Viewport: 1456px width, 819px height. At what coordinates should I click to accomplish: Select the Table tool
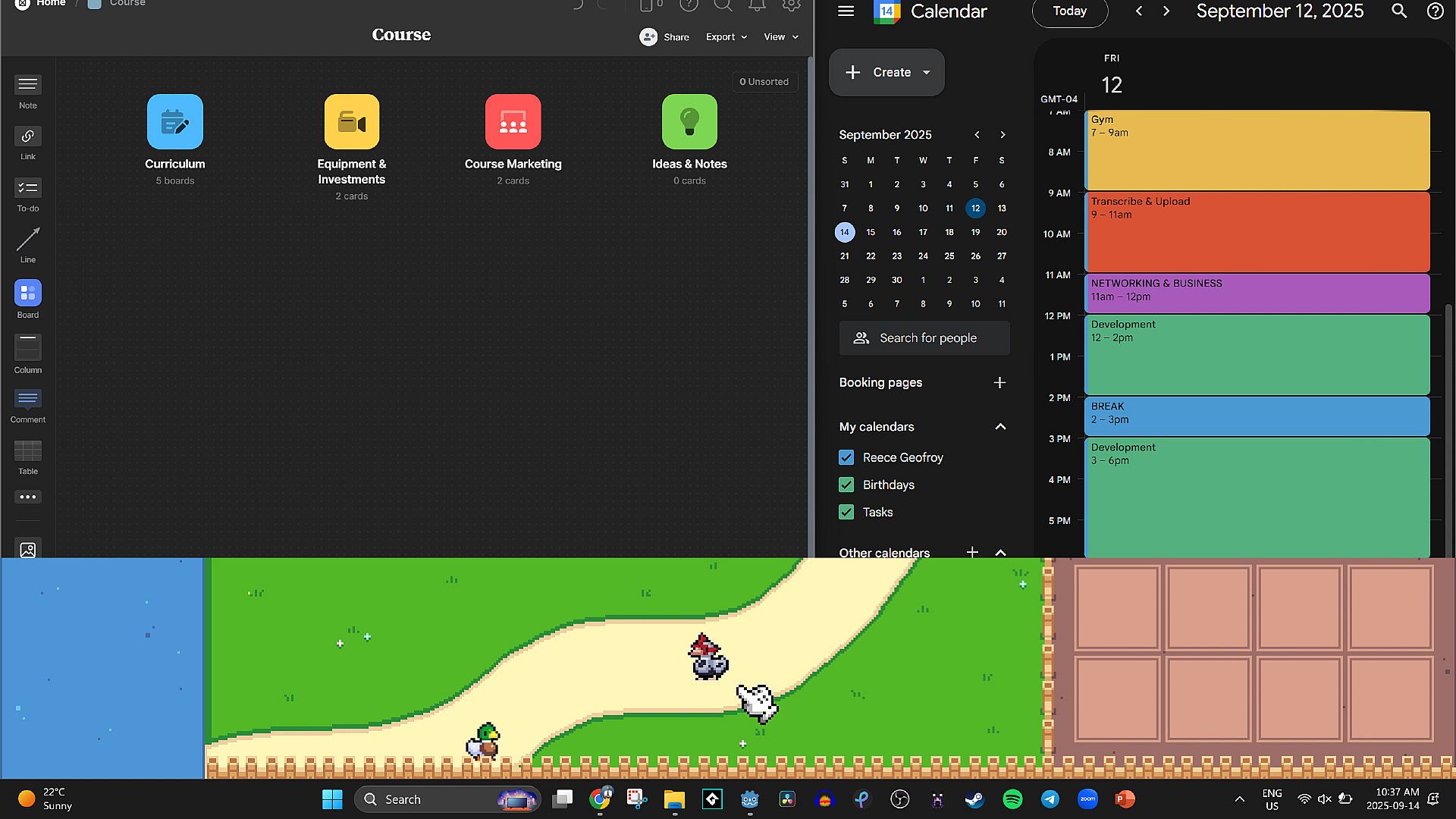point(28,451)
